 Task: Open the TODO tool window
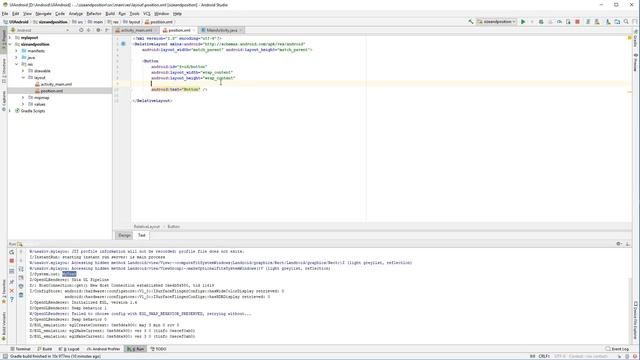coord(158,349)
